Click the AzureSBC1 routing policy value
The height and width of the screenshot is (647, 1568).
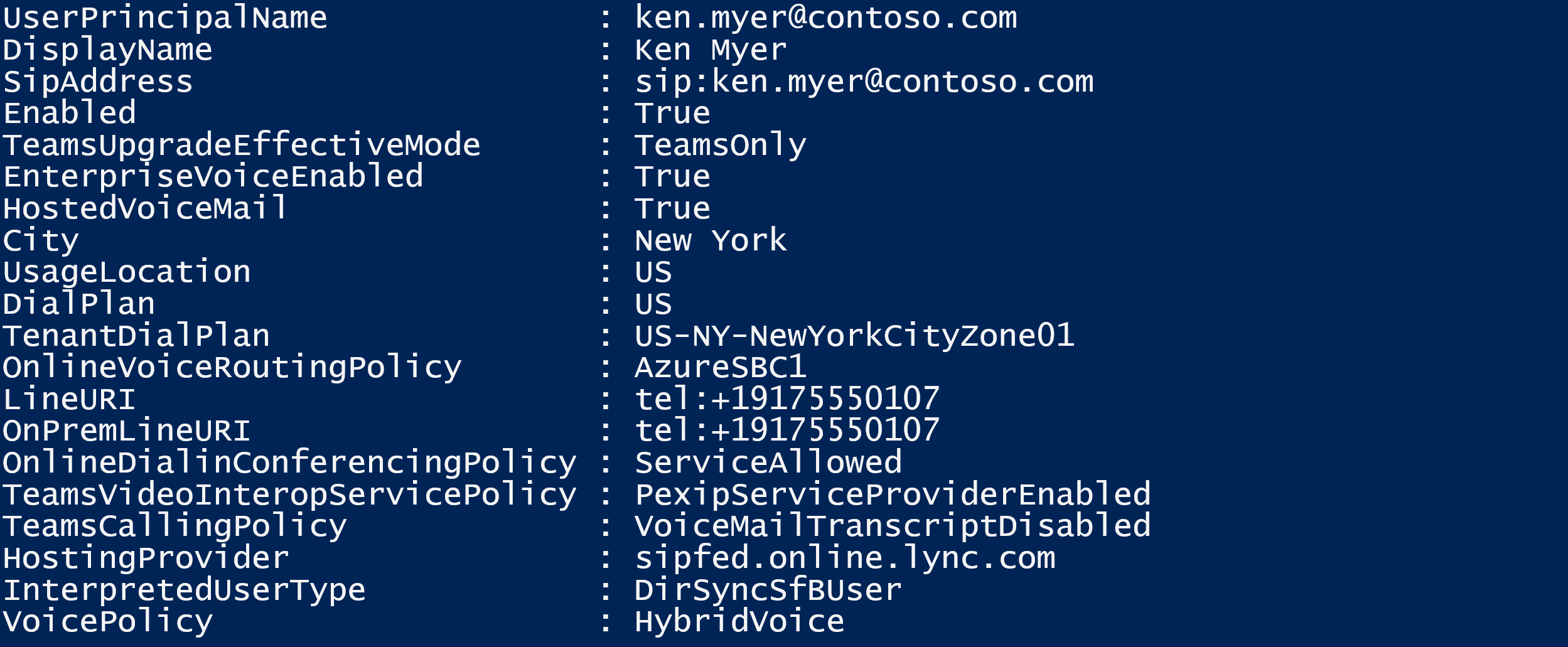click(720, 367)
